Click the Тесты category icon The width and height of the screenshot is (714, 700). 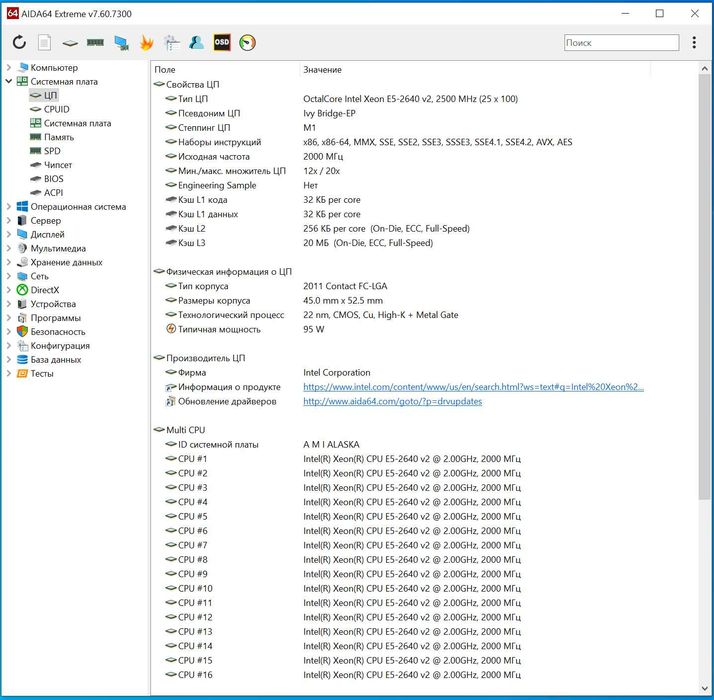(x=22, y=373)
